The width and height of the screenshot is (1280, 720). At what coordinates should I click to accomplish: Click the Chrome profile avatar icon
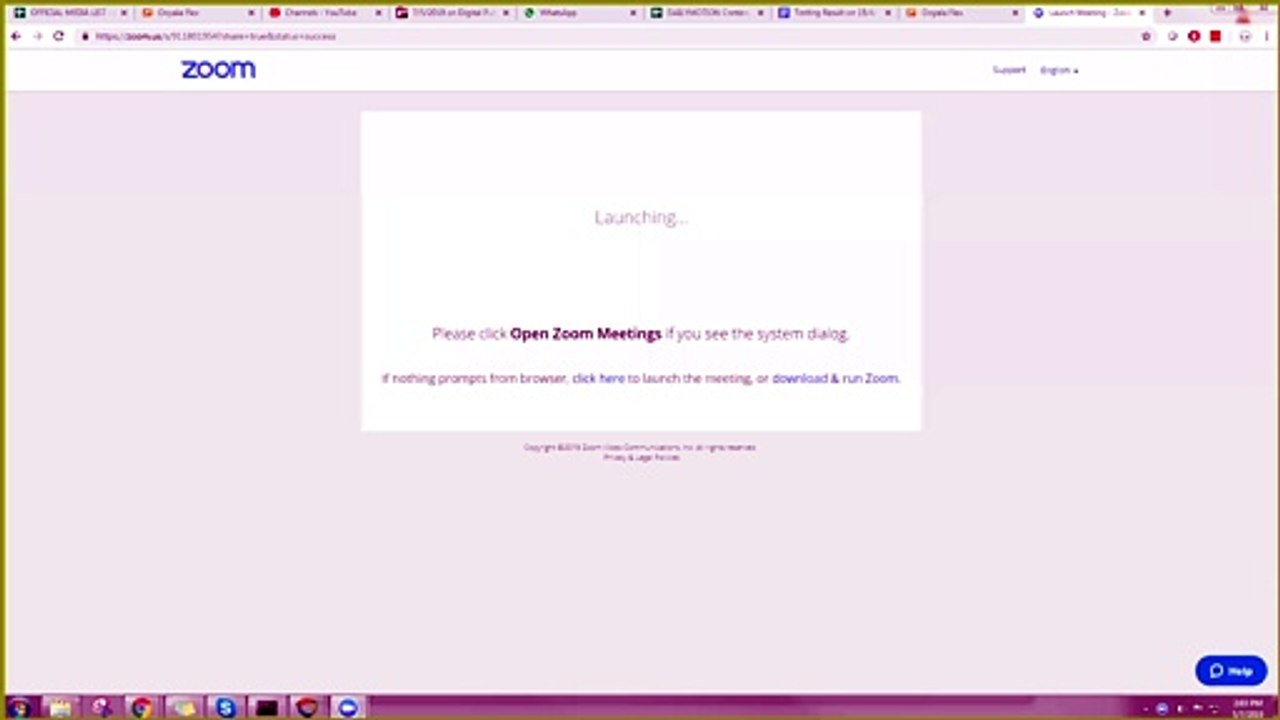point(1245,36)
